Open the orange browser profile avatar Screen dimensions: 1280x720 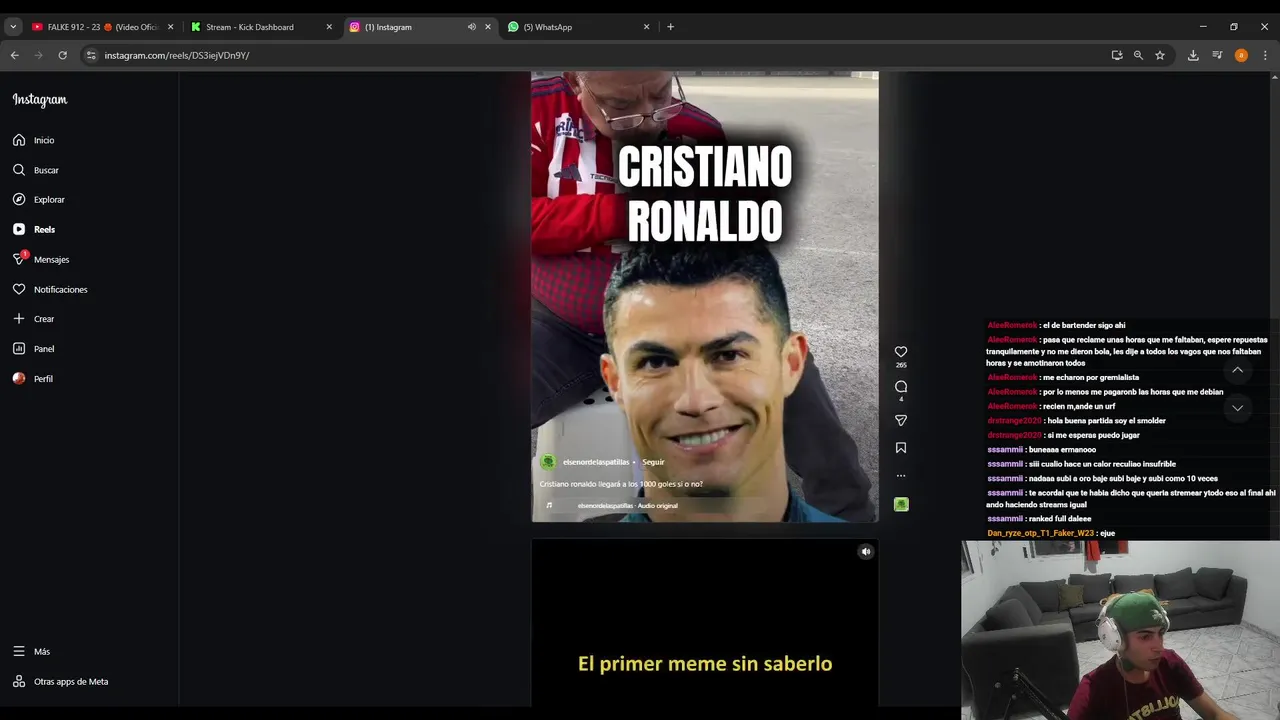point(1241,55)
